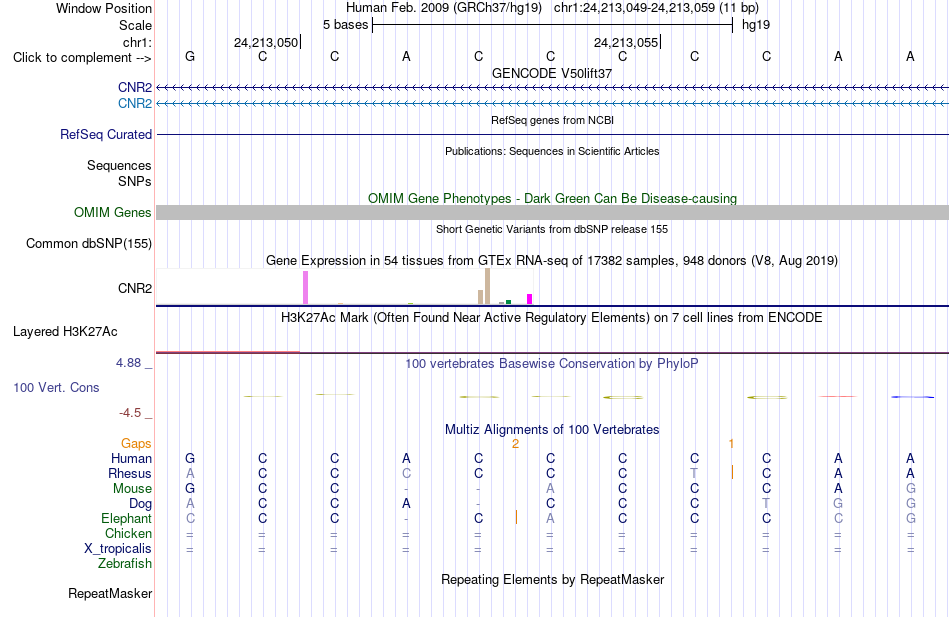950x617 pixels.
Task: Click the 100 Vert. Cons label
Action: pos(56,387)
